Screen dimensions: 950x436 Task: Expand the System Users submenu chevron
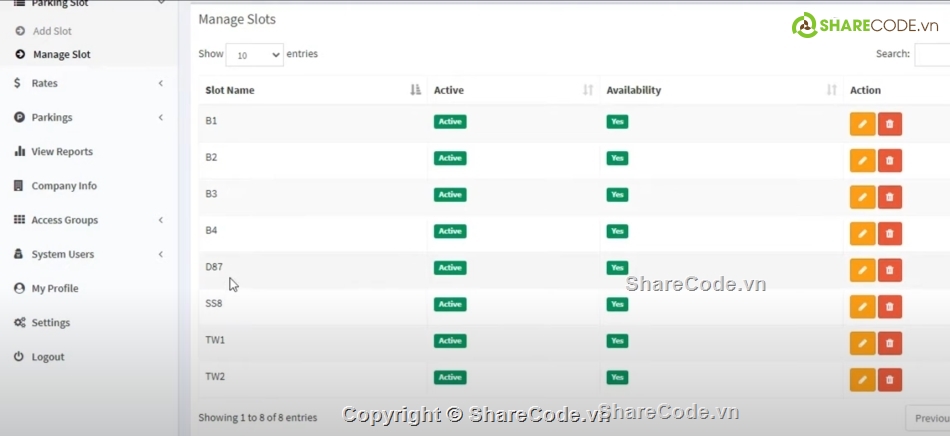tap(161, 254)
